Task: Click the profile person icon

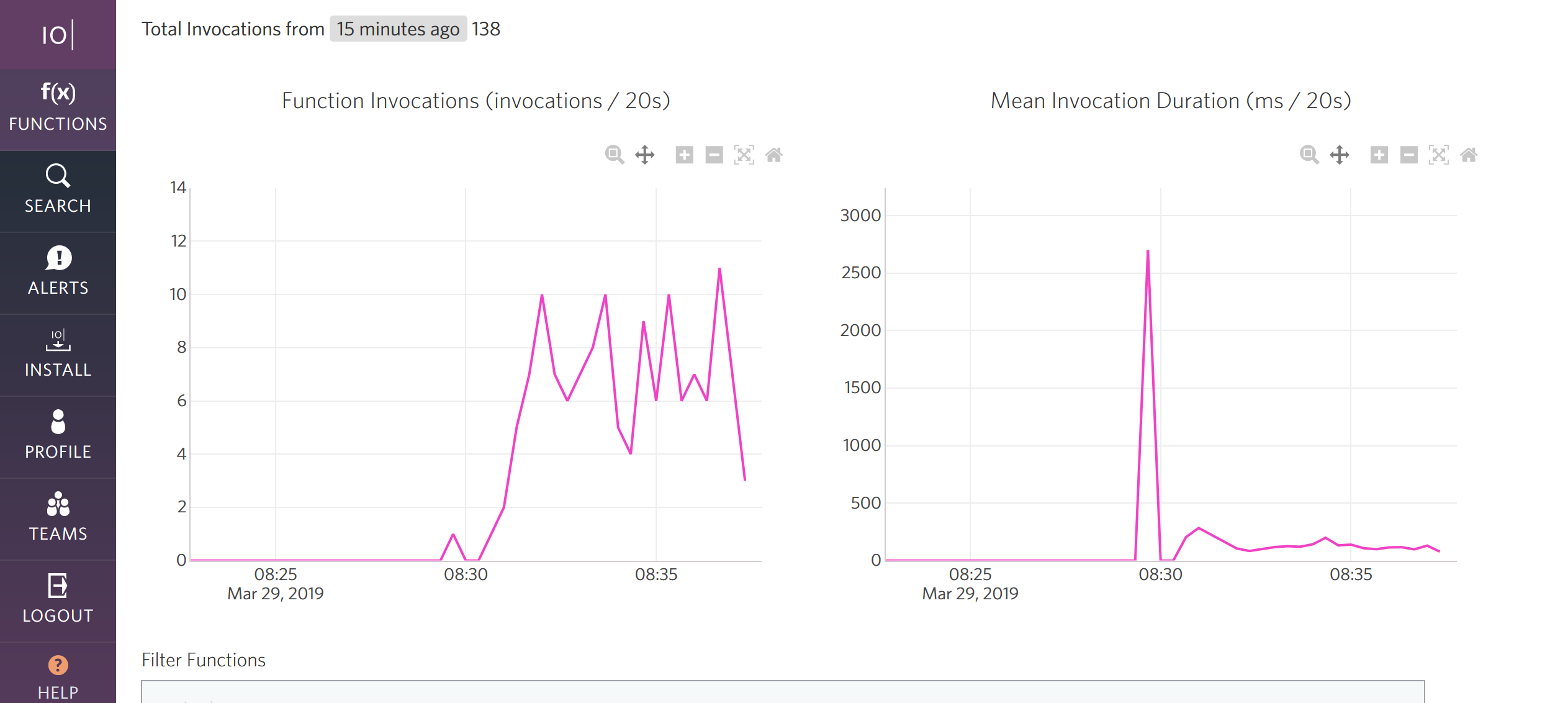Action: (x=58, y=422)
